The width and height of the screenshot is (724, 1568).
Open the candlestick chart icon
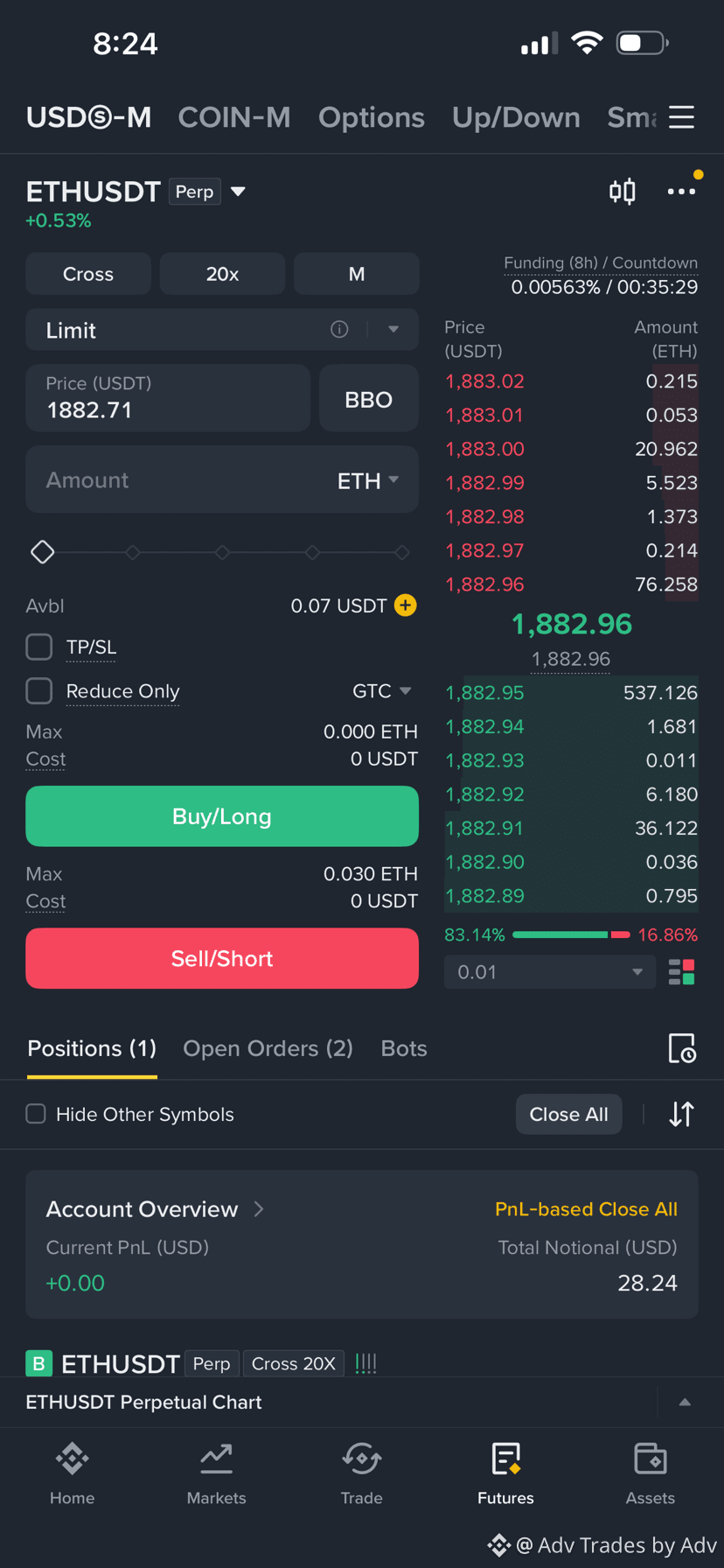coord(622,191)
